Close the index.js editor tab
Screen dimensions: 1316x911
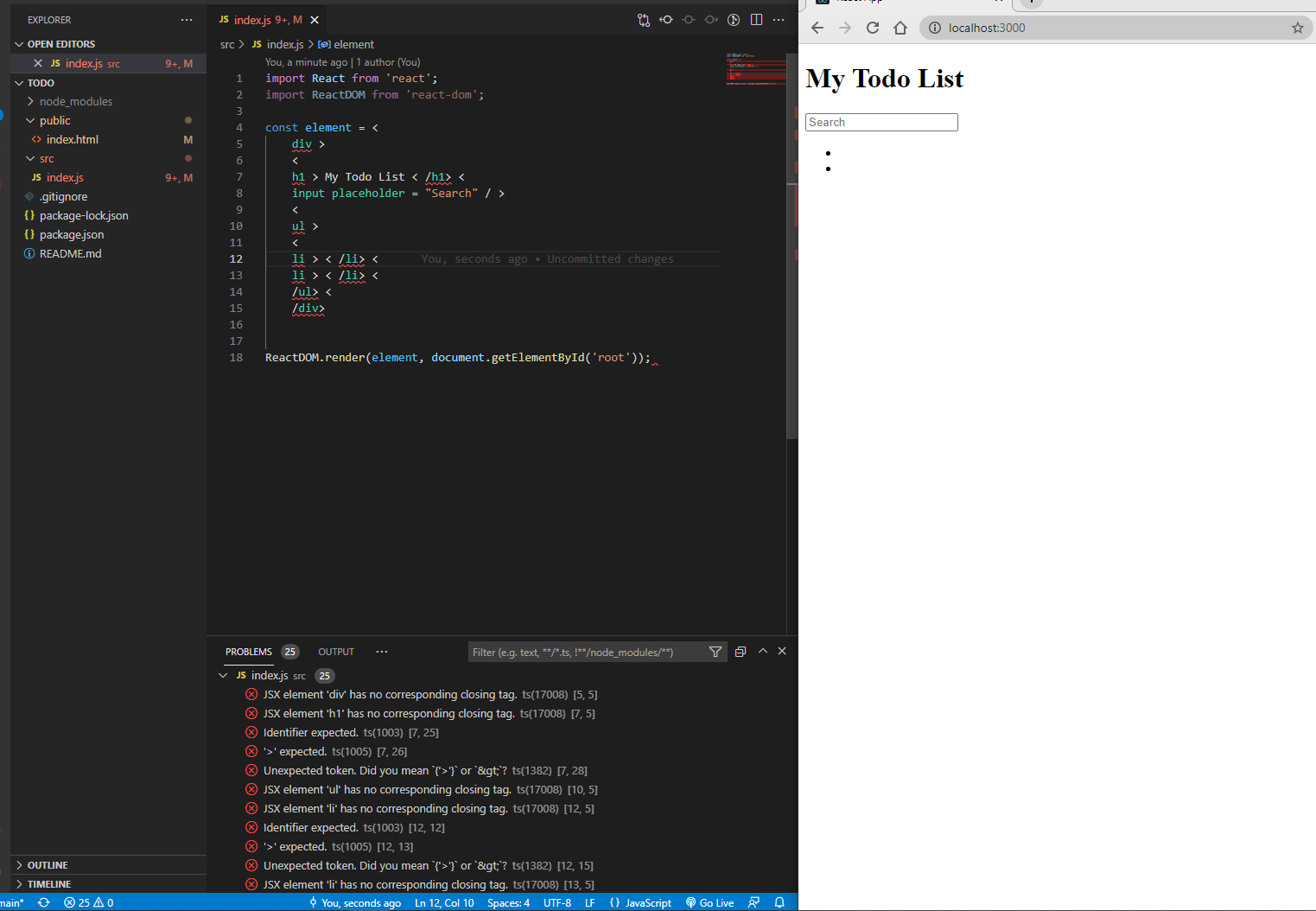click(x=315, y=20)
